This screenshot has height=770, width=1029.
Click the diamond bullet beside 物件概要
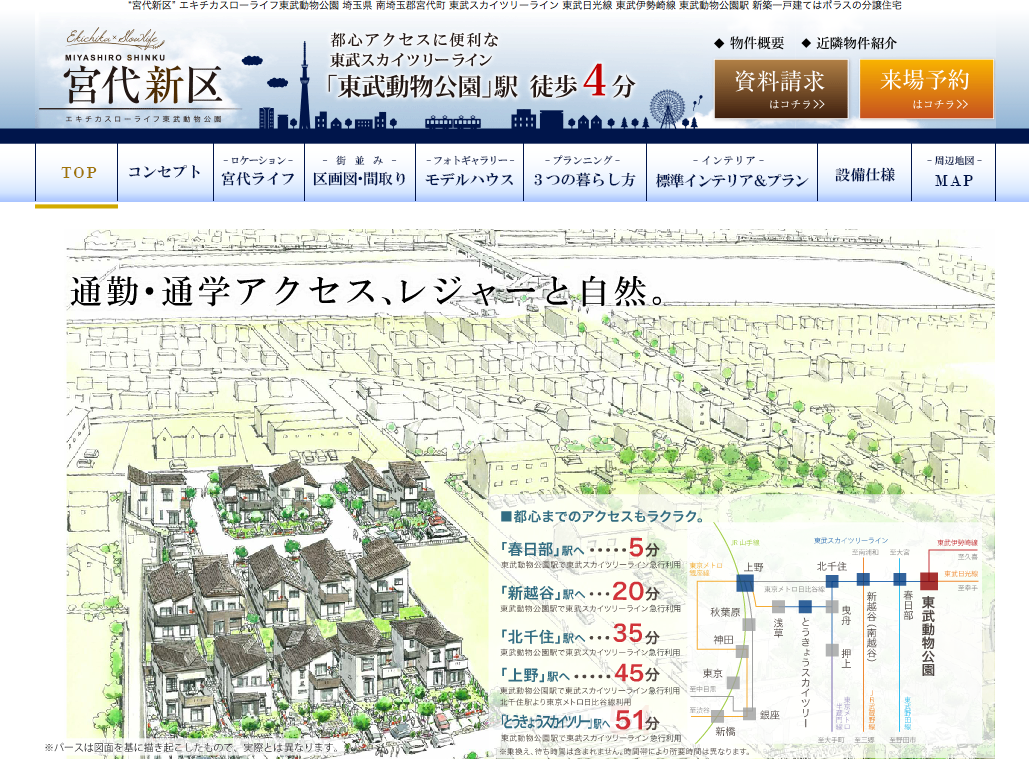pos(718,43)
